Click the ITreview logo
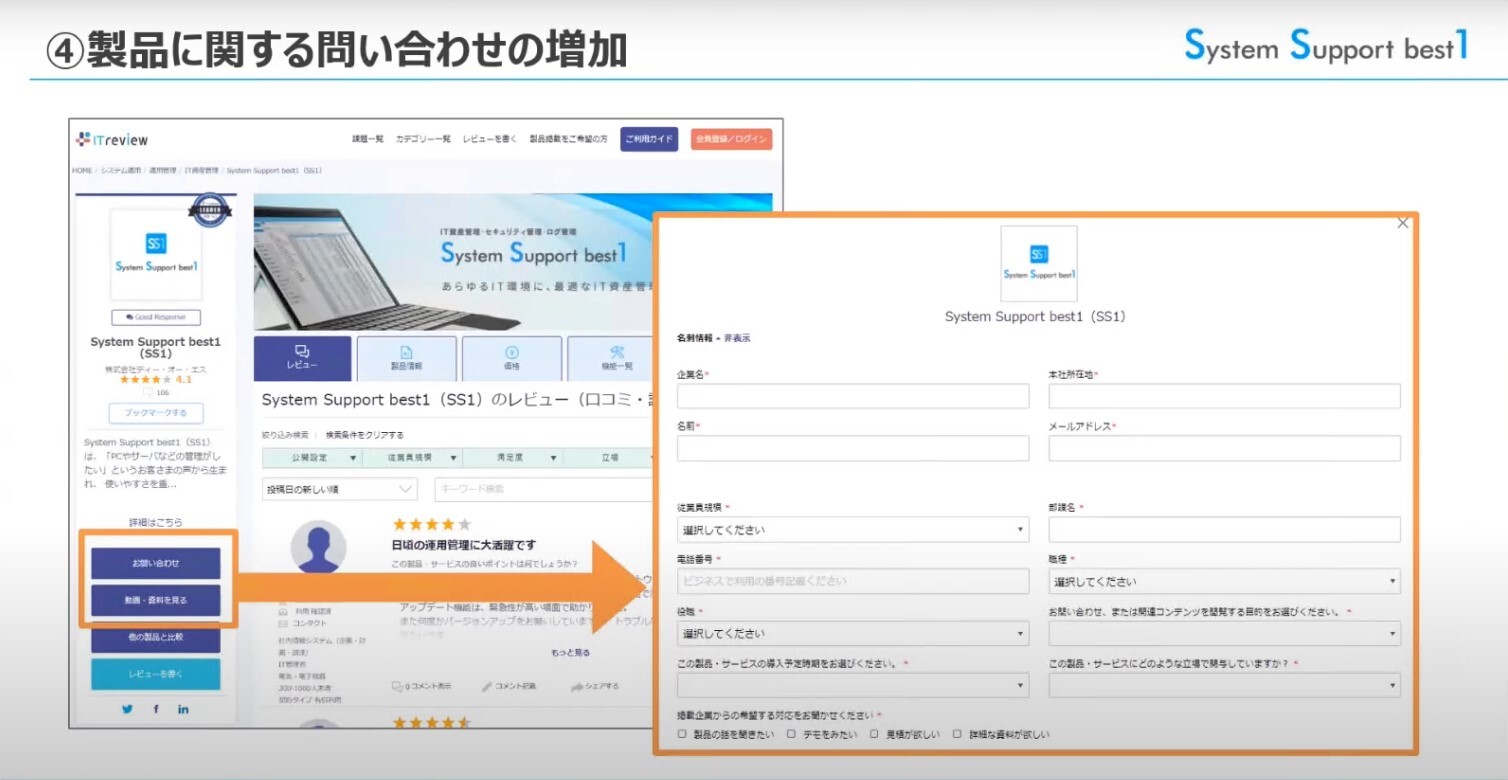 pos(112,140)
